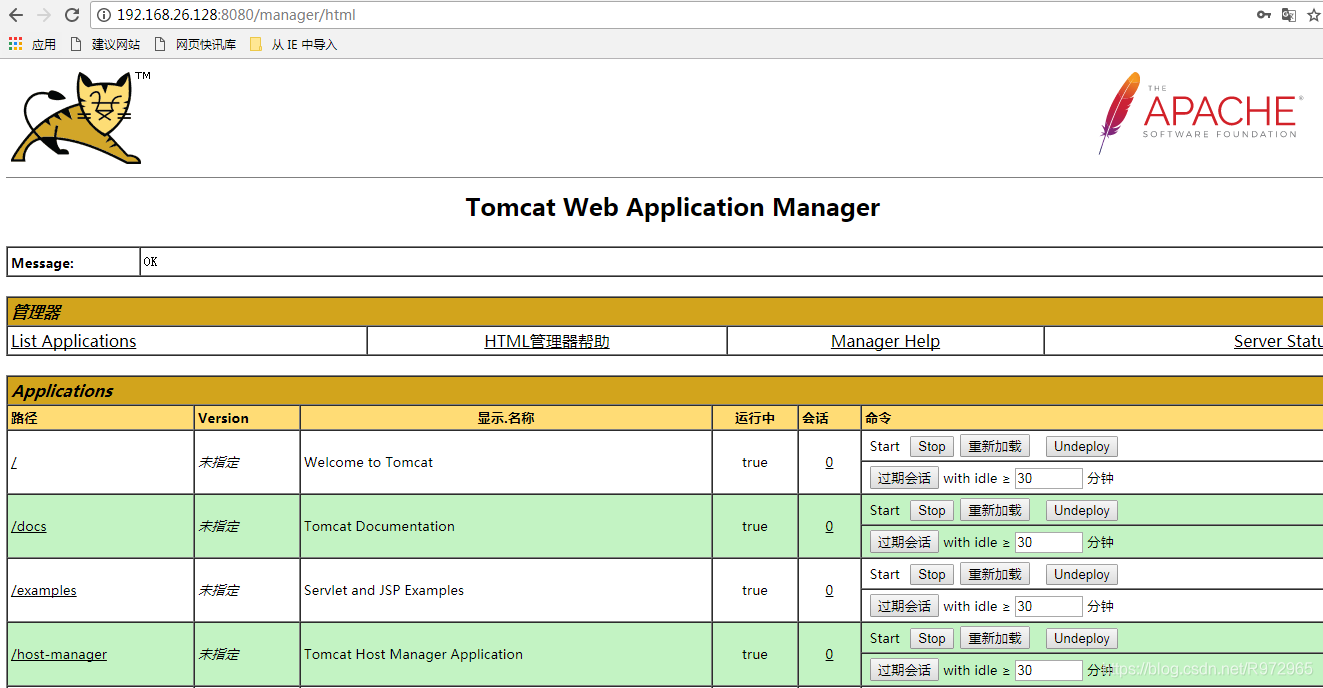
Task: Click the sessions count link for /examples
Action: pyautogui.click(x=829, y=590)
